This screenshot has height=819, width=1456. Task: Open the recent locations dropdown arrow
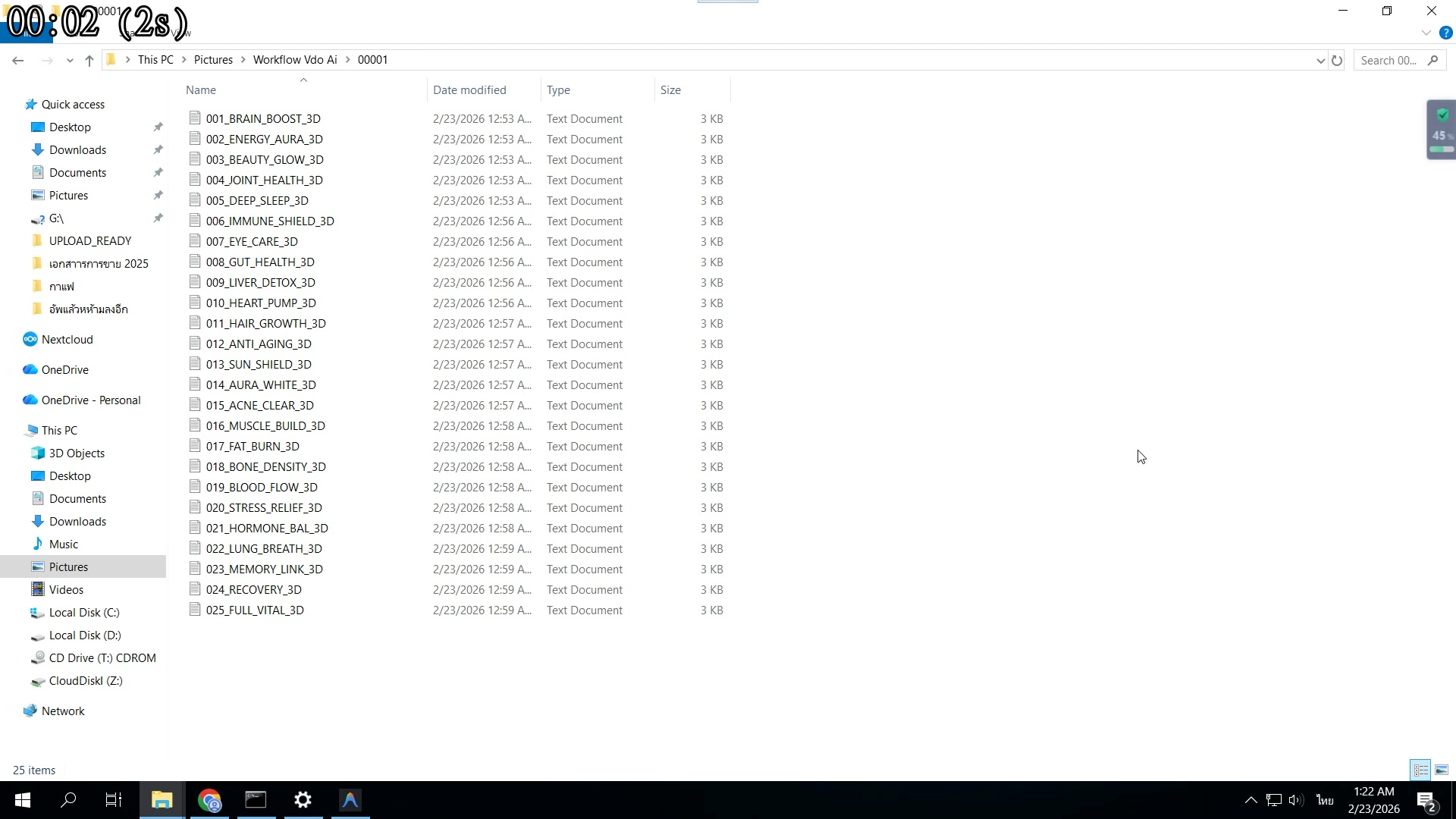(70, 61)
